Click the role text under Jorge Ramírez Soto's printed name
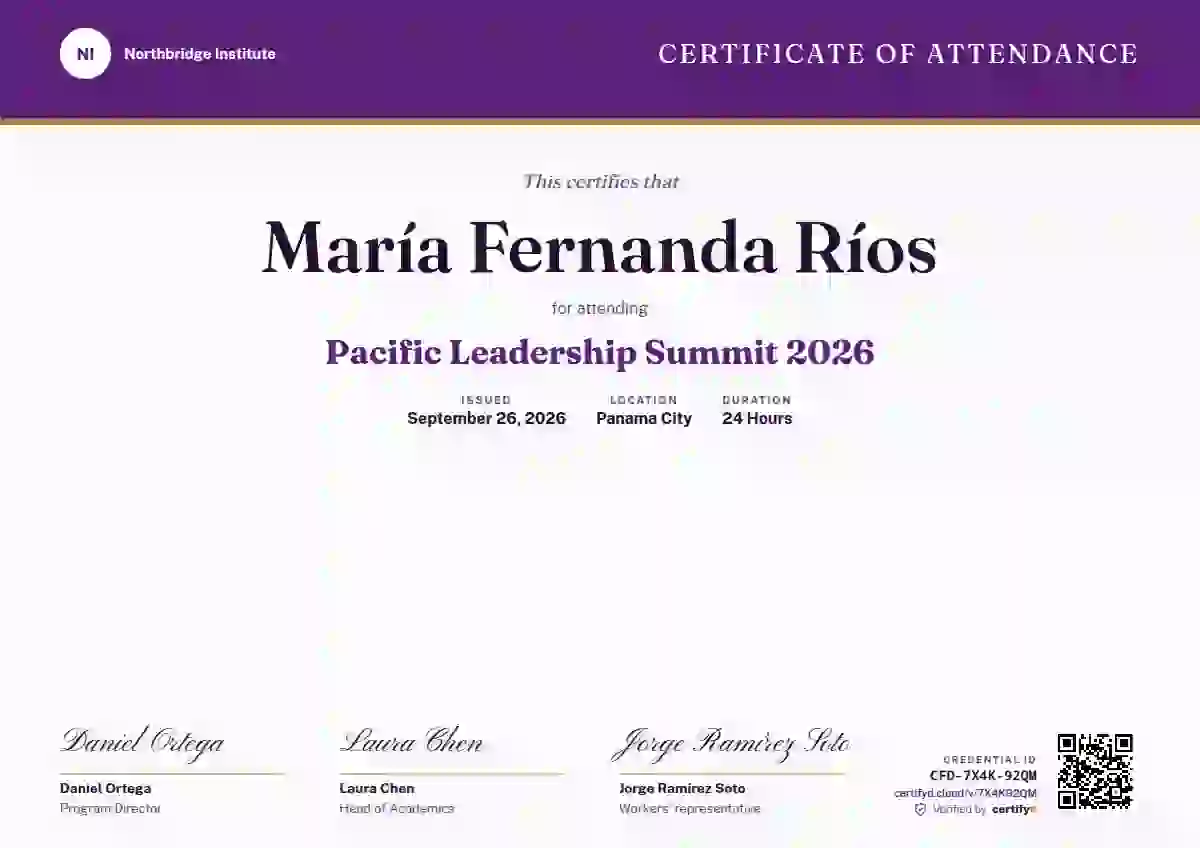The width and height of the screenshot is (1200, 848). (690, 808)
